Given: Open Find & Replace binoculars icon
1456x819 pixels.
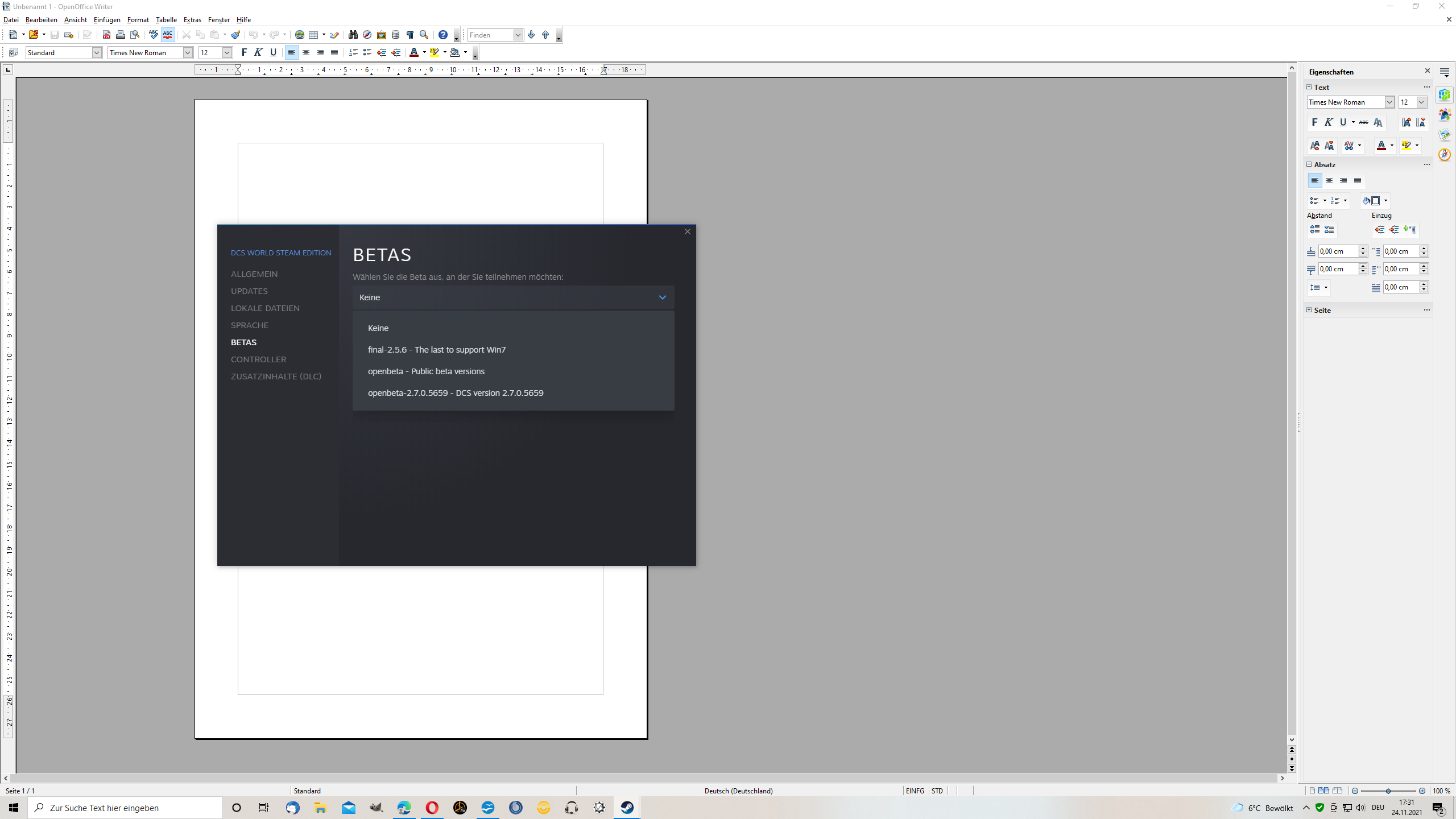Looking at the screenshot, I should pyautogui.click(x=353, y=35).
